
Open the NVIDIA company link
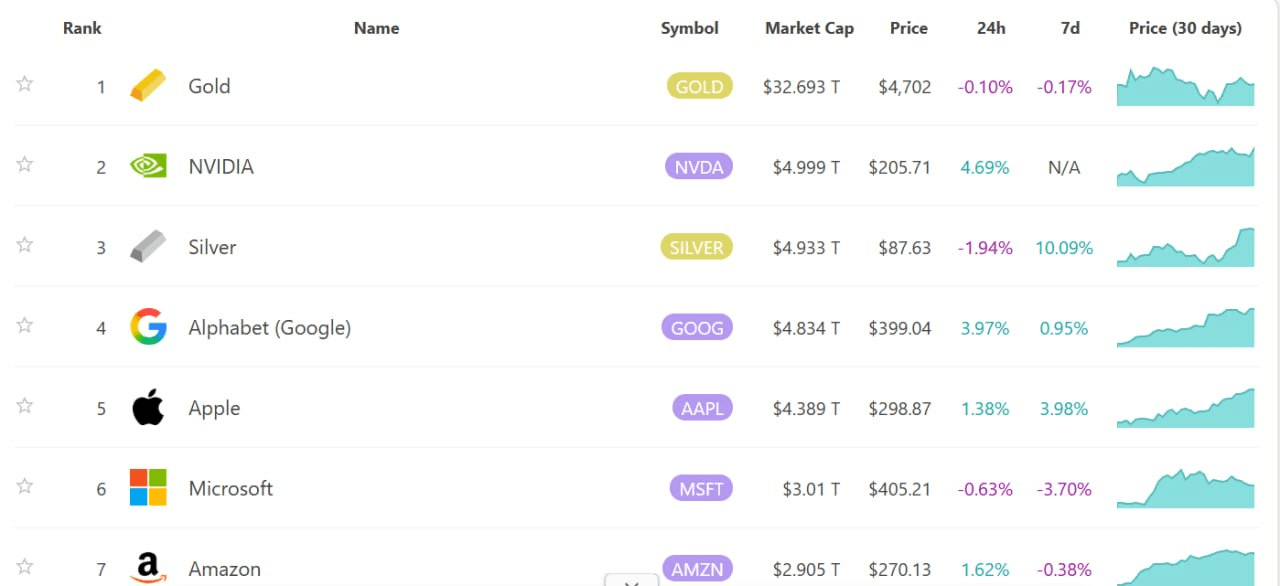(x=221, y=166)
